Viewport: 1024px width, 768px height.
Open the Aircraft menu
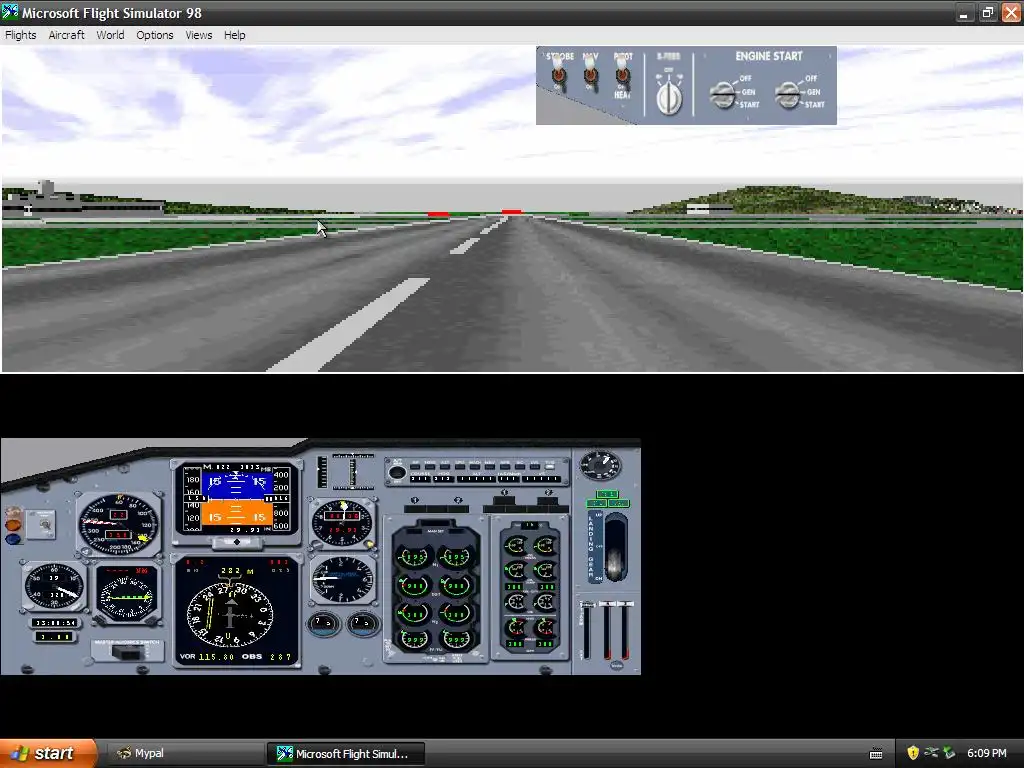pos(67,35)
